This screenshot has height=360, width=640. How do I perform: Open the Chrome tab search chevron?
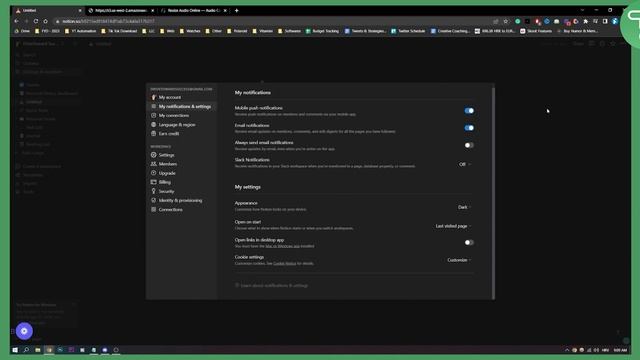tap(582, 10)
